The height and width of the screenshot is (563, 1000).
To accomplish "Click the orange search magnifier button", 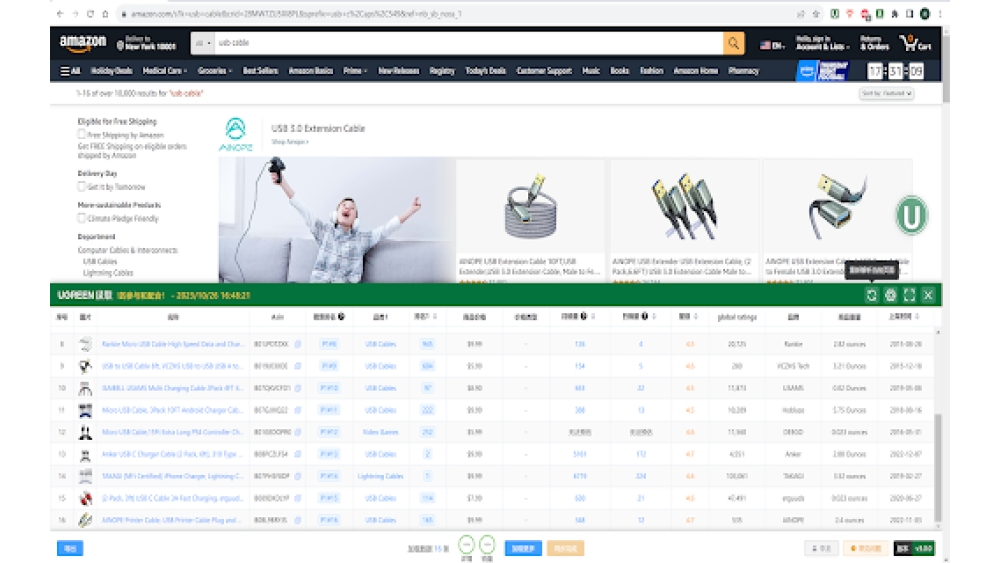I will (x=733, y=43).
